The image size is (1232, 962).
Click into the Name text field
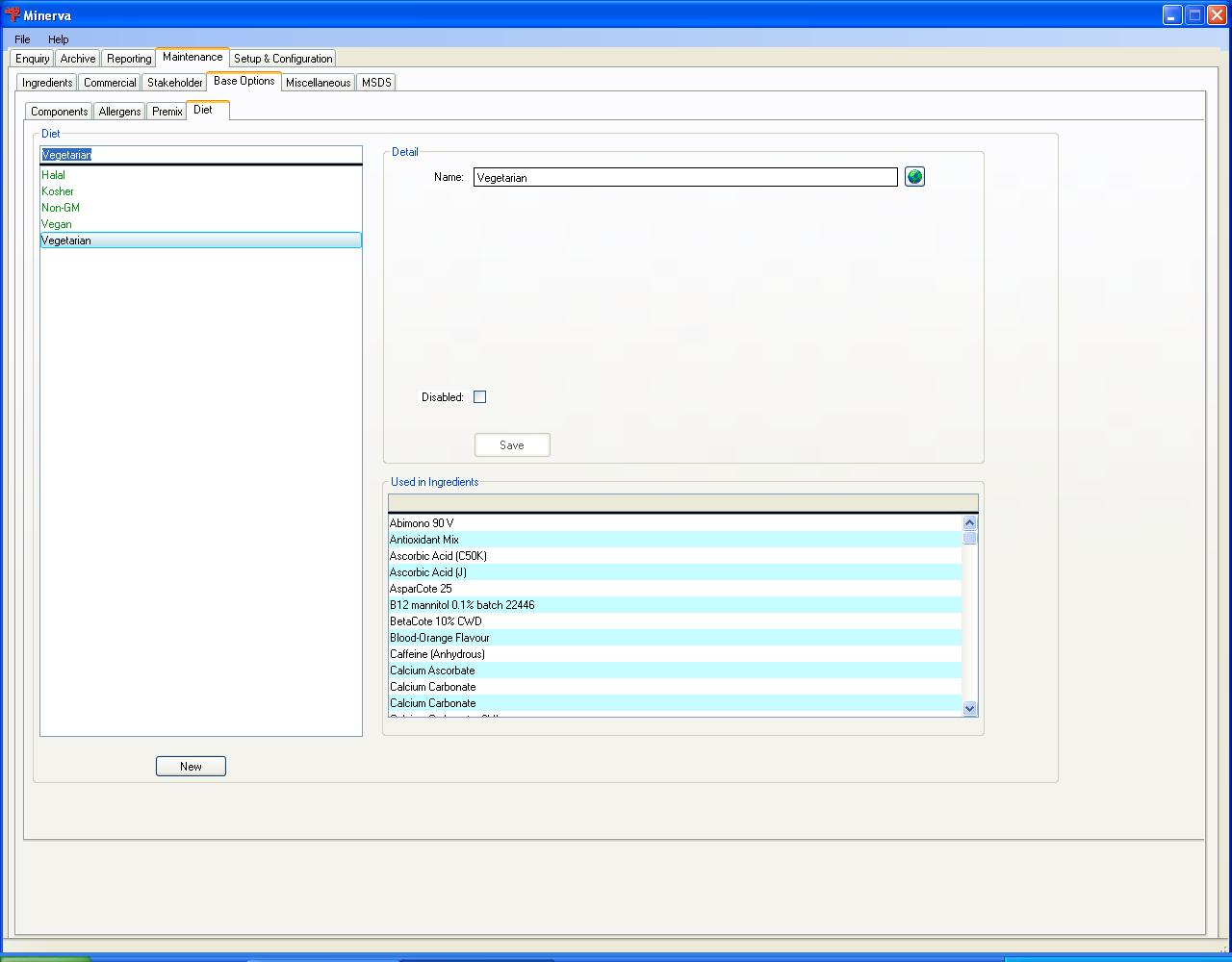(685, 177)
